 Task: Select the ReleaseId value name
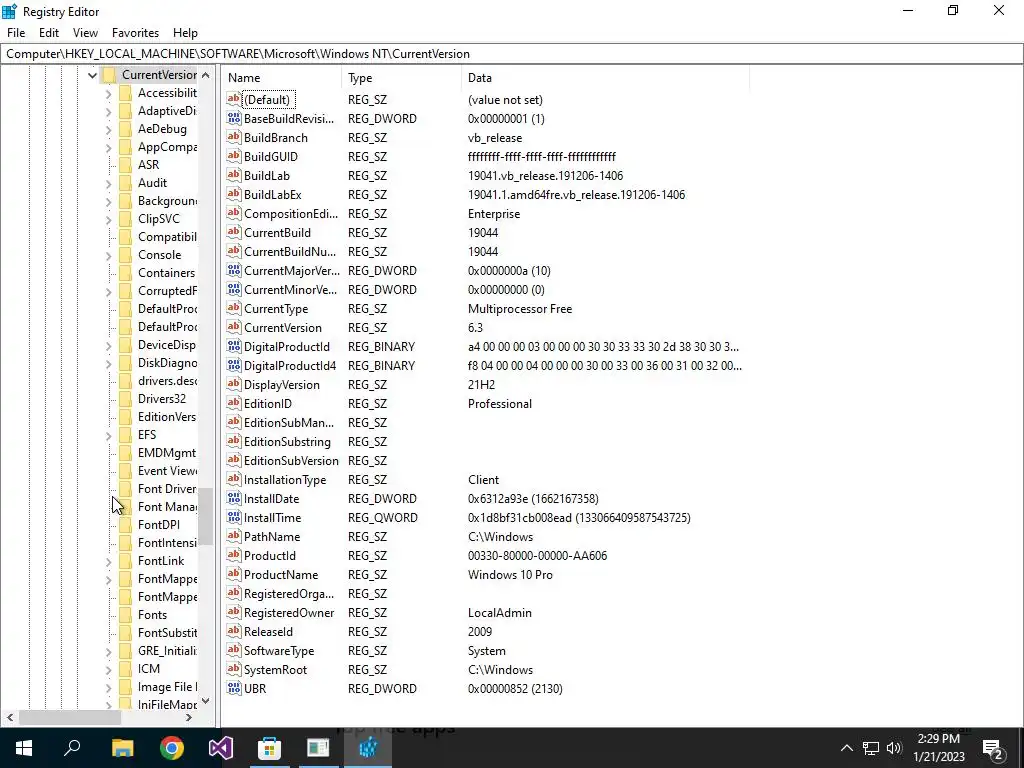[268, 632]
